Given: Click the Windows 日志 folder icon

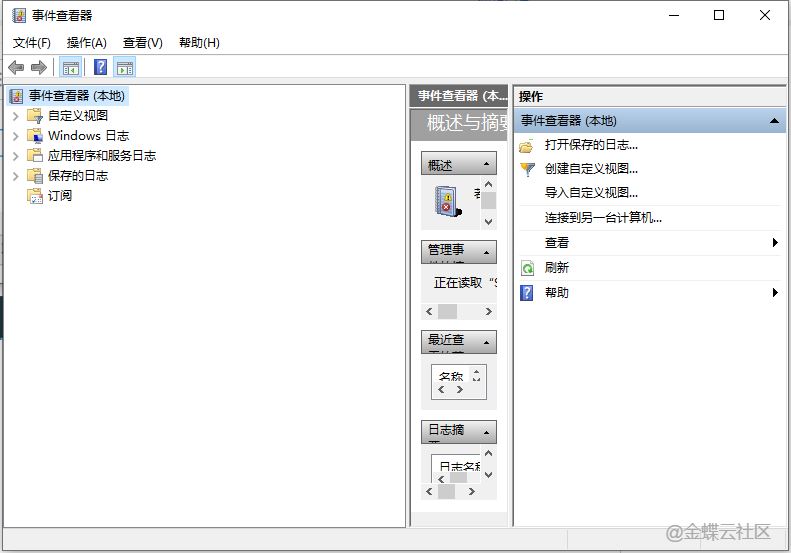Looking at the screenshot, I should [35, 136].
